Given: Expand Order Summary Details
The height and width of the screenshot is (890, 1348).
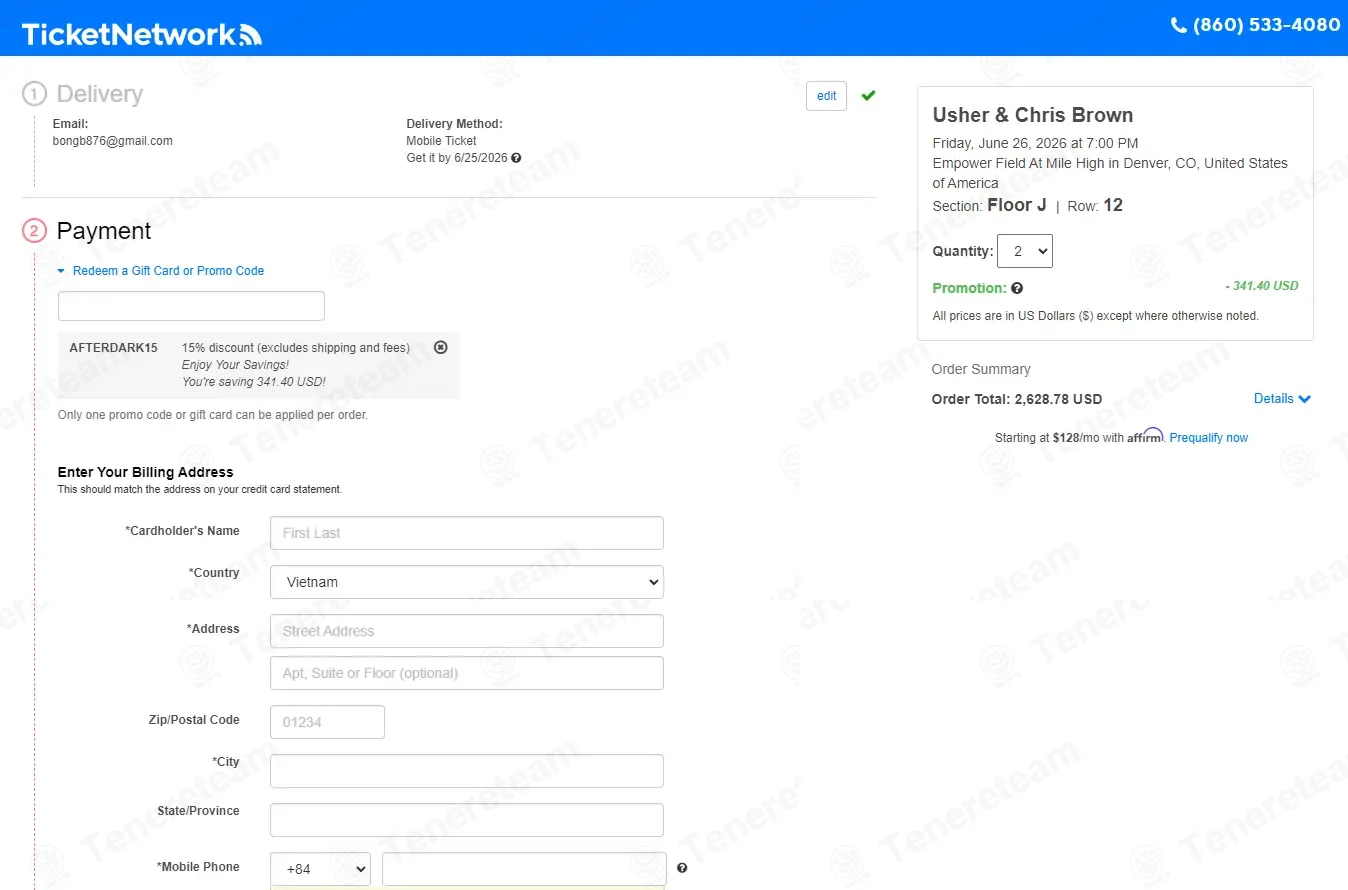Looking at the screenshot, I should tap(1282, 399).
